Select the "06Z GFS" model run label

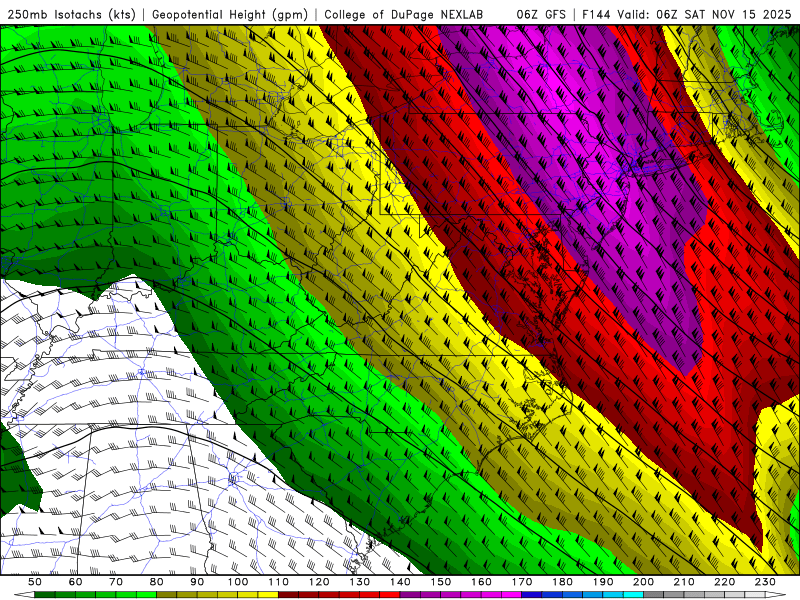(541, 14)
